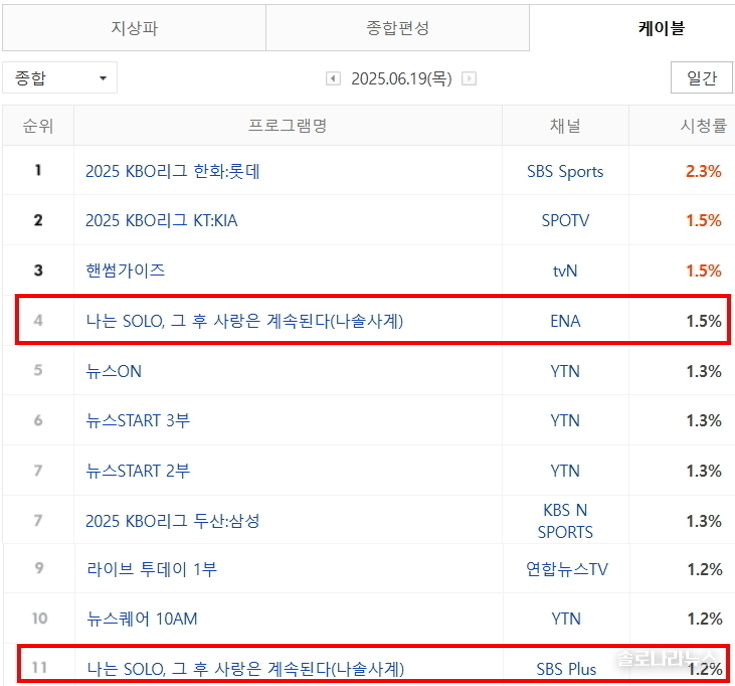Open the 종합 category dropdown
This screenshot has height=686, width=735.
60,78
